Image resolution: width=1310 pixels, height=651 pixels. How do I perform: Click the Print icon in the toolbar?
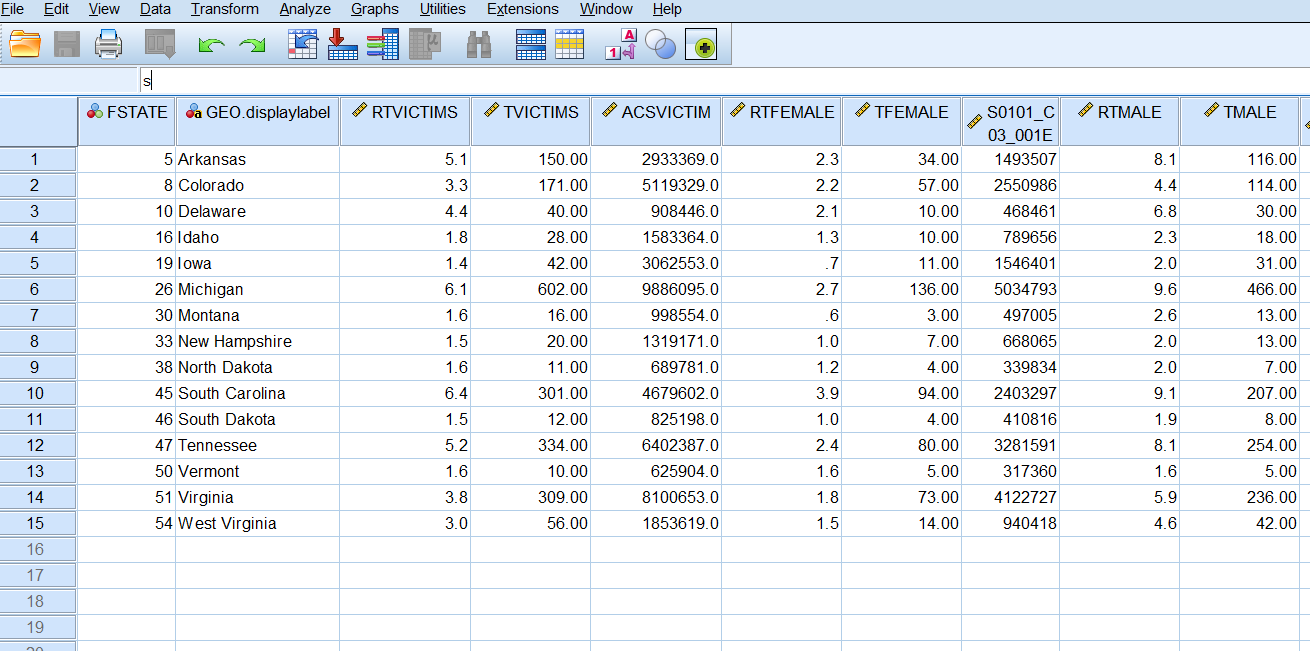click(x=108, y=44)
